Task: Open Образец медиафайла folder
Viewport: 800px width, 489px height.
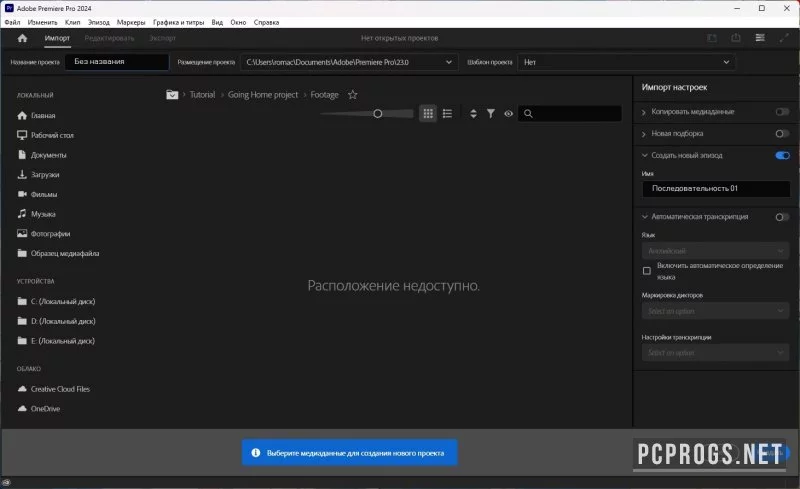Action: pyautogui.click(x=58, y=253)
